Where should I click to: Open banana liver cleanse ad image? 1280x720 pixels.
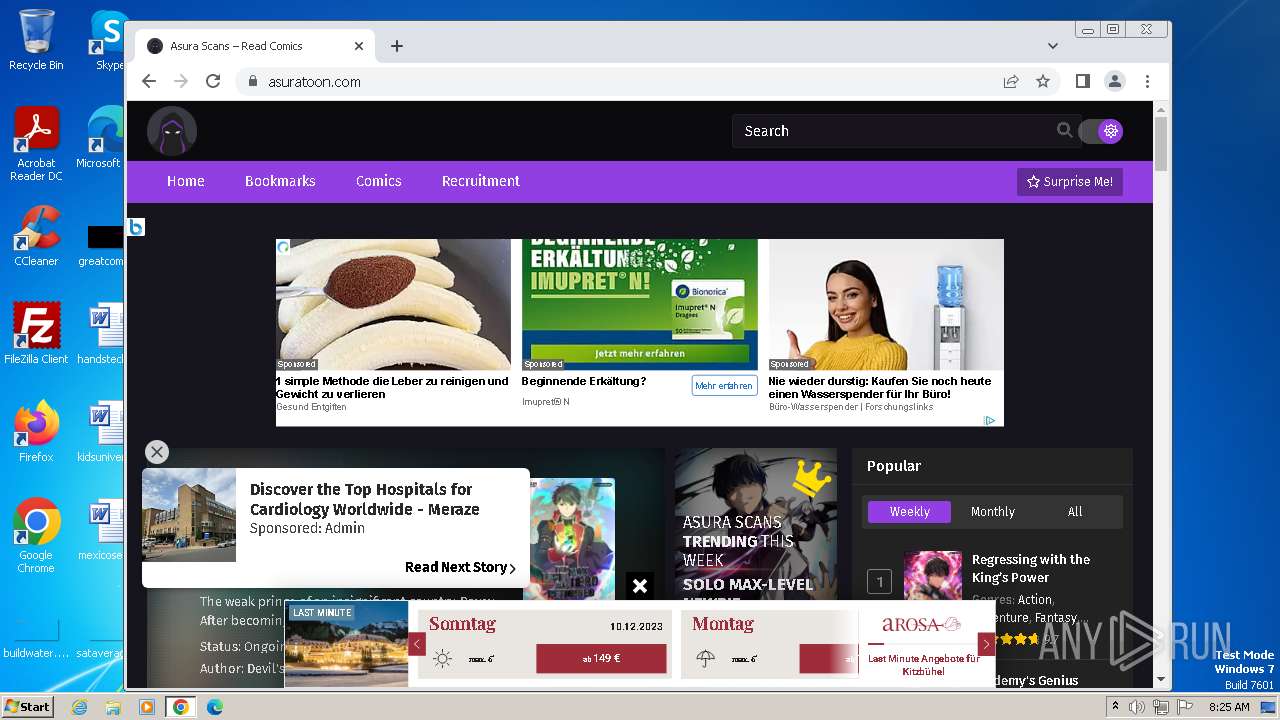393,305
